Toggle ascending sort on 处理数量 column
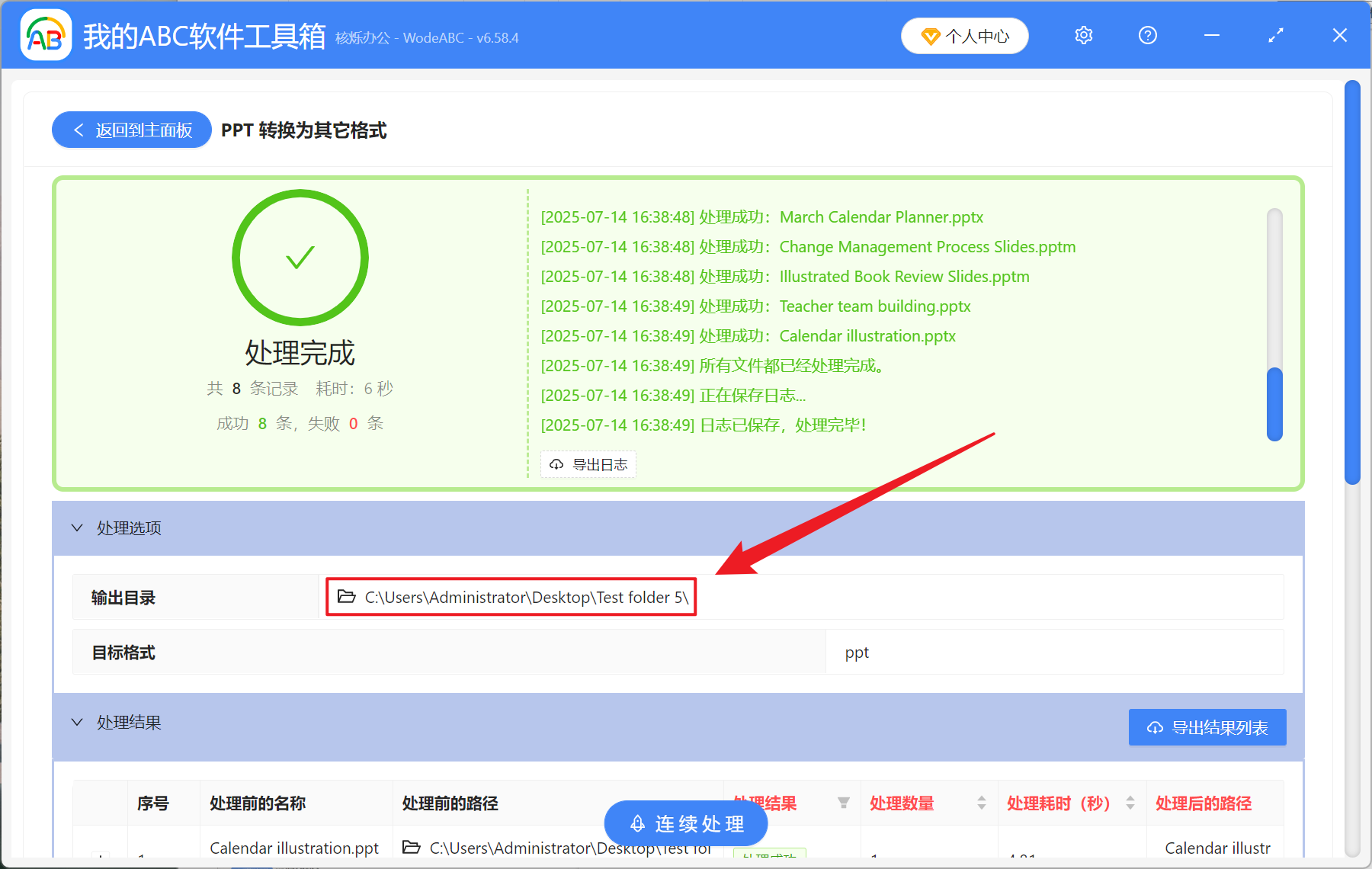This screenshot has width=1372, height=869. (x=980, y=799)
